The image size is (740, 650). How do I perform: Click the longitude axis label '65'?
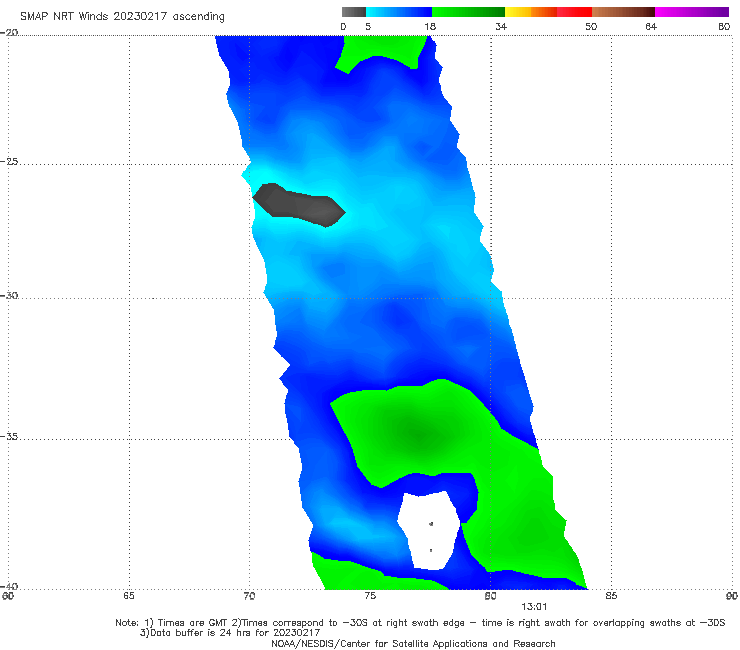(x=129, y=596)
